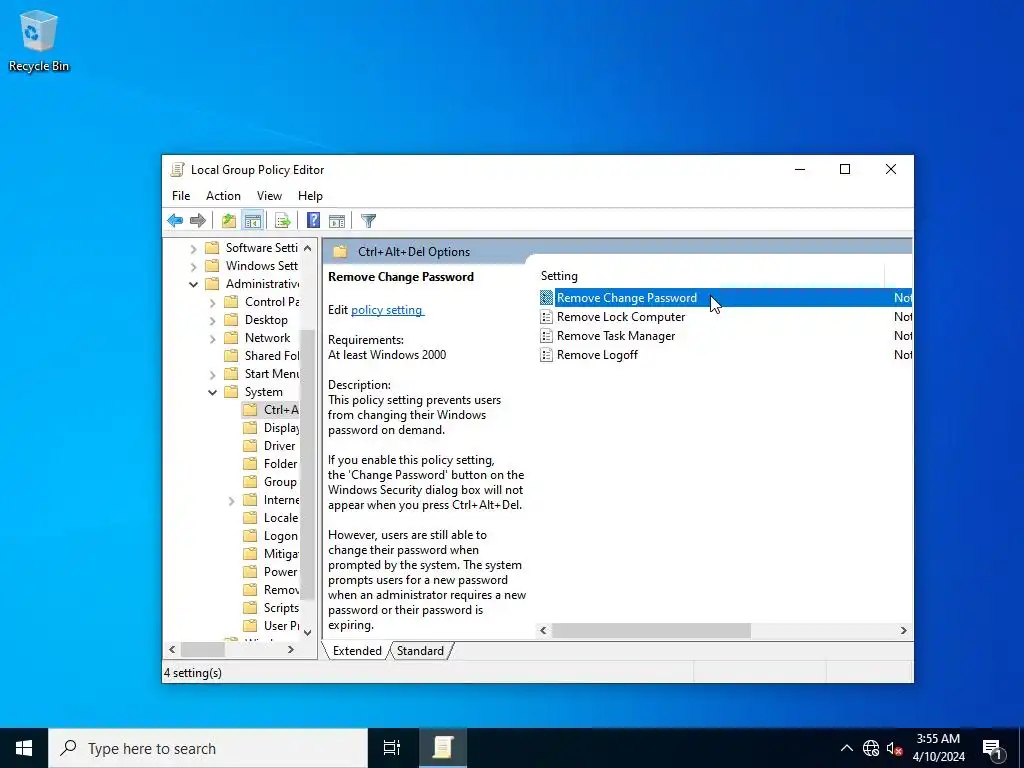Click tree pane scroll down arrow
This screenshot has height=768, width=1024.
pyautogui.click(x=308, y=632)
